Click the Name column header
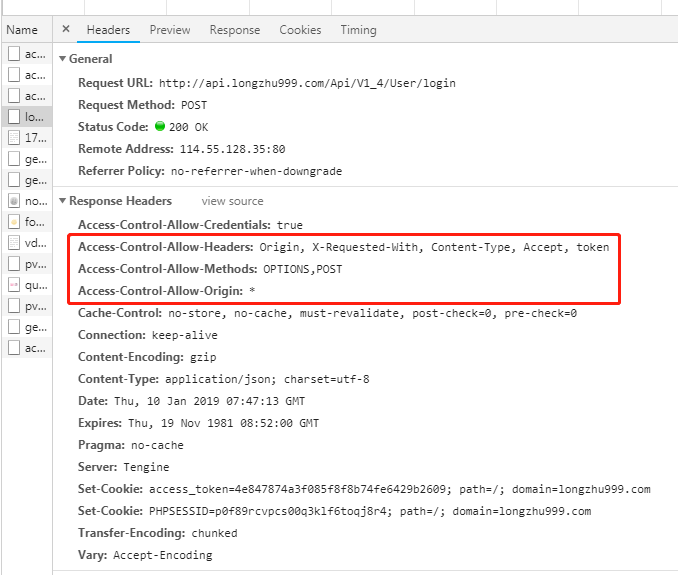This screenshot has height=575, width=678. pos(22,30)
